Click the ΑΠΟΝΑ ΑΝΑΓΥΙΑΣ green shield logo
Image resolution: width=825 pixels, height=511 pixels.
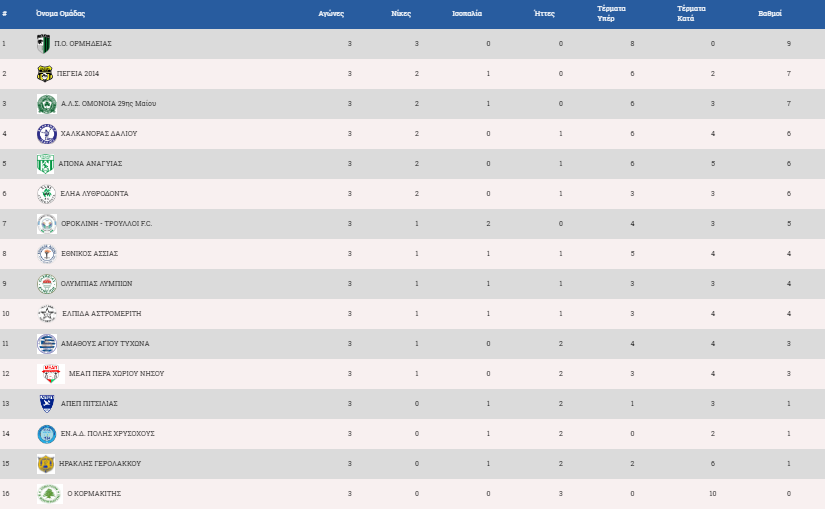[x=45, y=164]
